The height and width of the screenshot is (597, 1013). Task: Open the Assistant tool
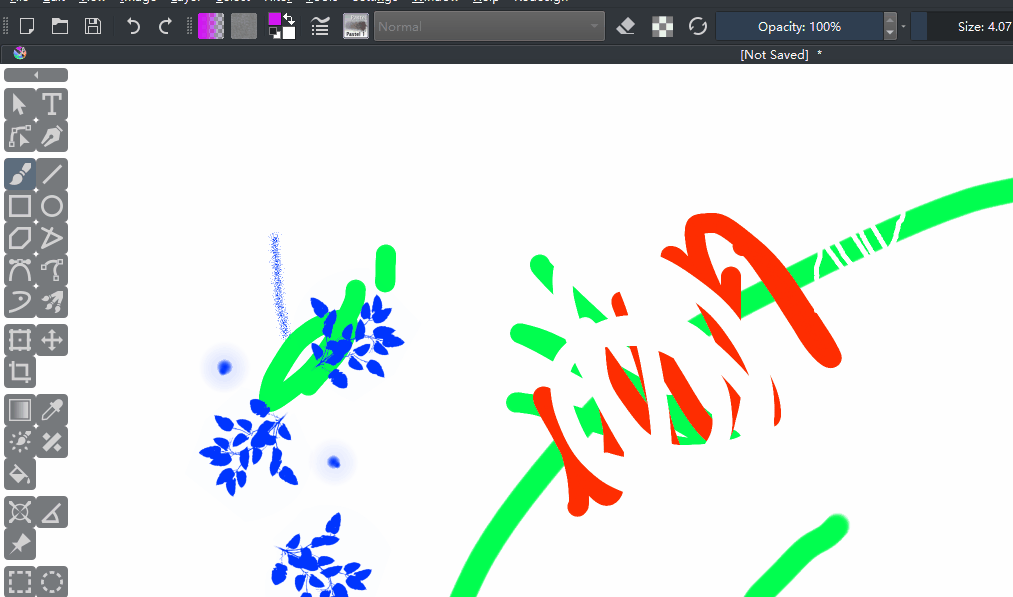click(x=19, y=512)
